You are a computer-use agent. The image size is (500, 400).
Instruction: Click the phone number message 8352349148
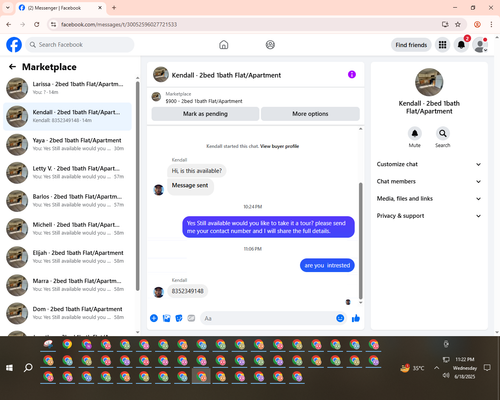tap(187, 291)
